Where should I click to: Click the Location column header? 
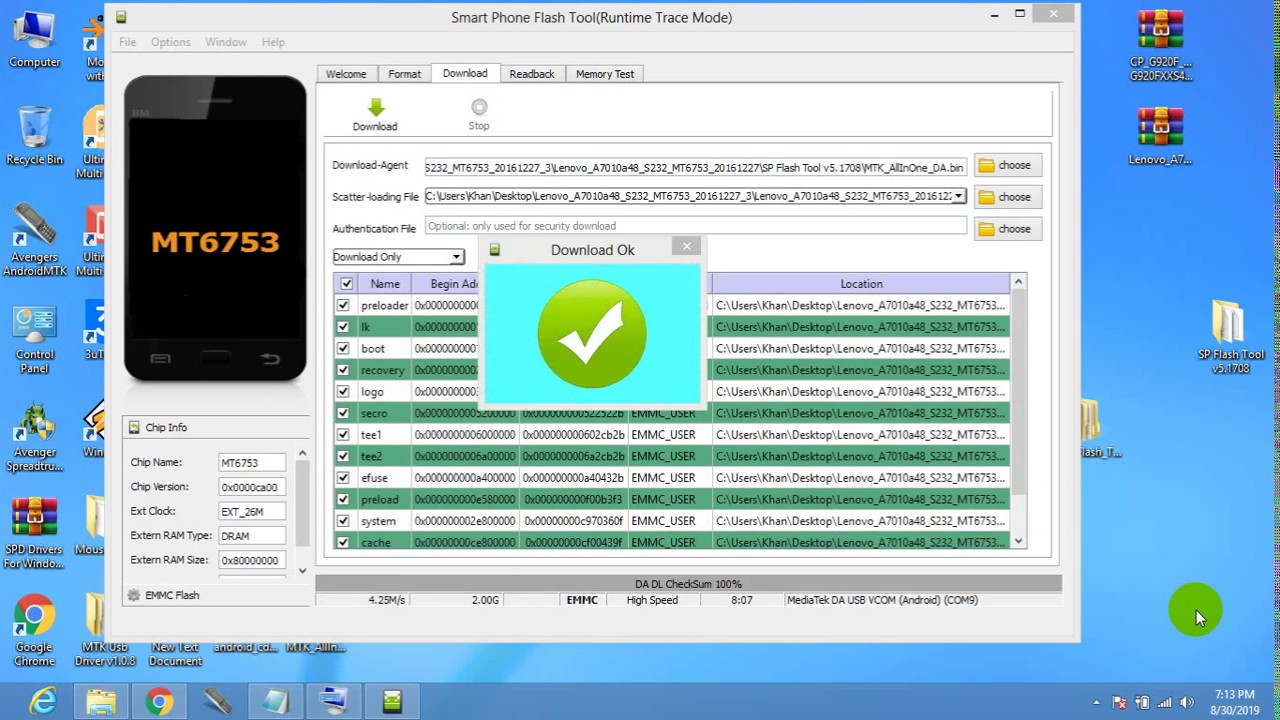point(861,284)
